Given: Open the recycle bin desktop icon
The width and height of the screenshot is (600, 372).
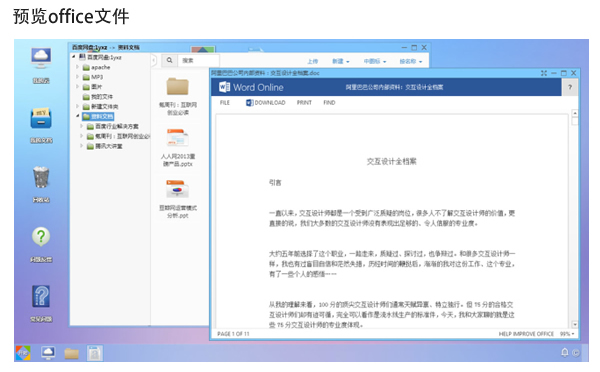Looking at the screenshot, I should (x=41, y=177).
